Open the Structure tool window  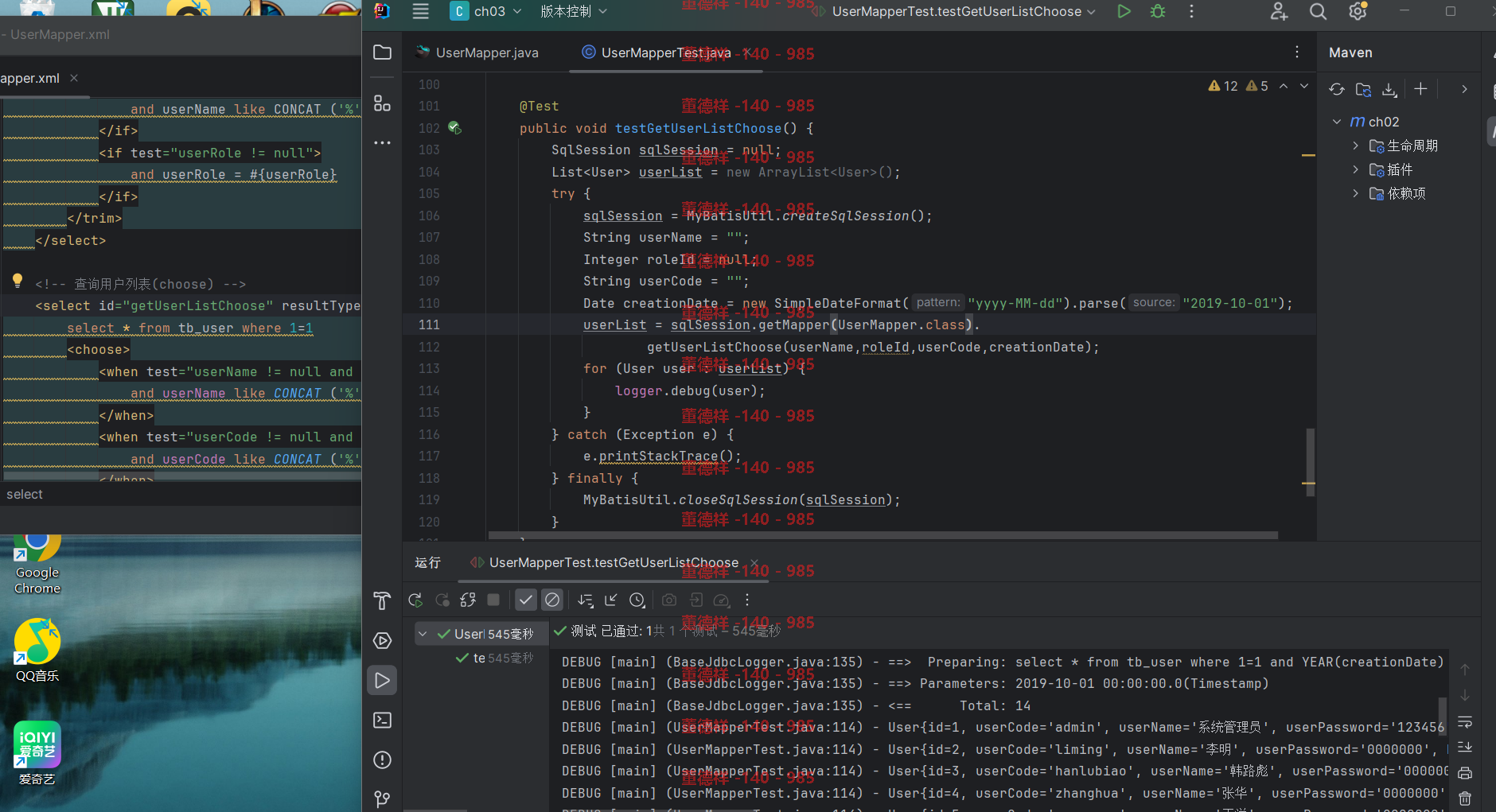pyautogui.click(x=383, y=103)
